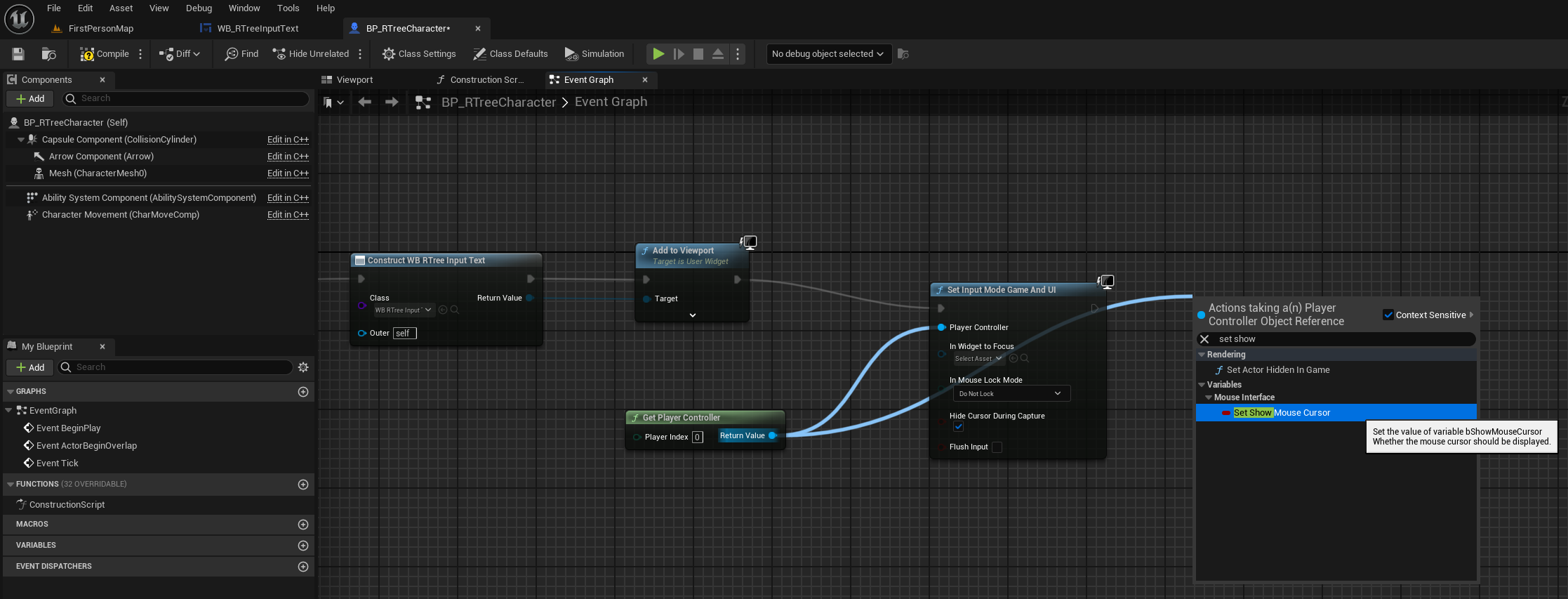1568x599 pixels.
Task: Click the Browse to asset icon
Action: click(48, 54)
